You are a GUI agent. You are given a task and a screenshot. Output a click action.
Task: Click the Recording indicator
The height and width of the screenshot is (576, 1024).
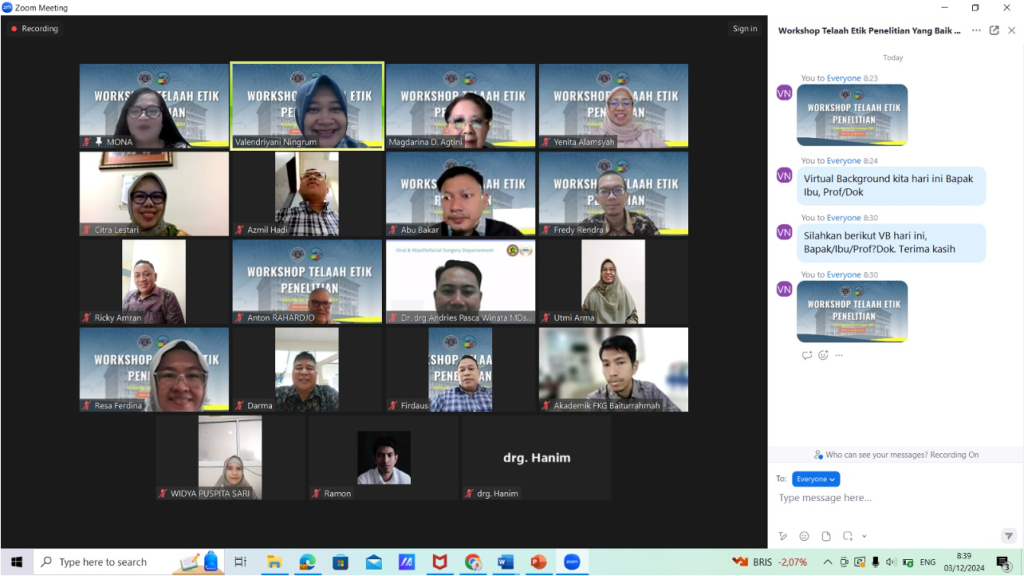[35, 29]
